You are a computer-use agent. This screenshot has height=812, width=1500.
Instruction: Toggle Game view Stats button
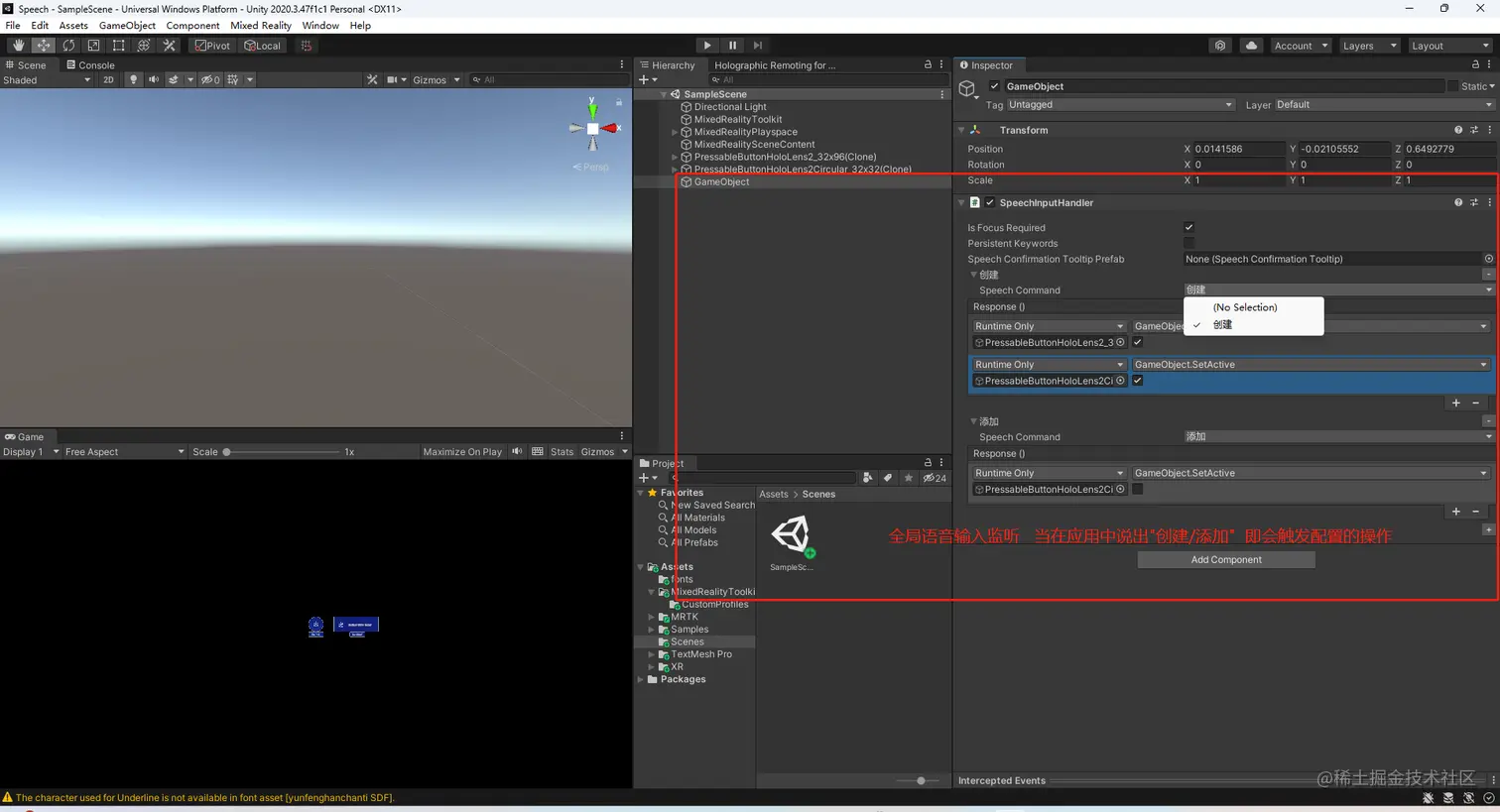coord(562,452)
